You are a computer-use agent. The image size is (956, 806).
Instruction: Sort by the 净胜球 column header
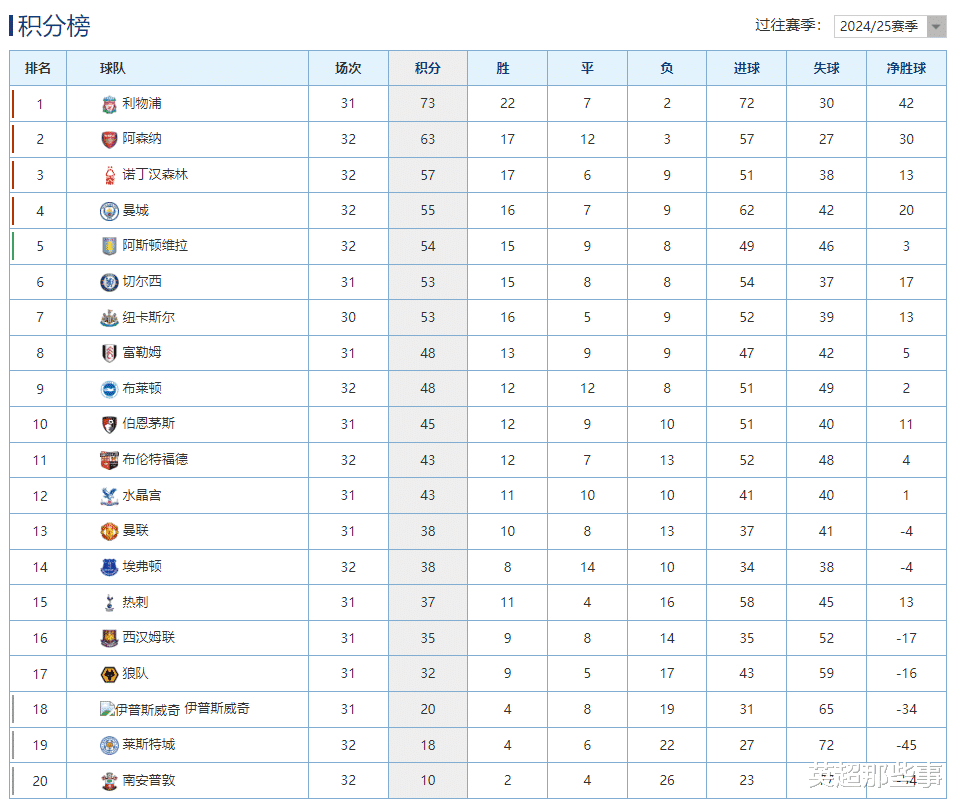coord(906,68)
